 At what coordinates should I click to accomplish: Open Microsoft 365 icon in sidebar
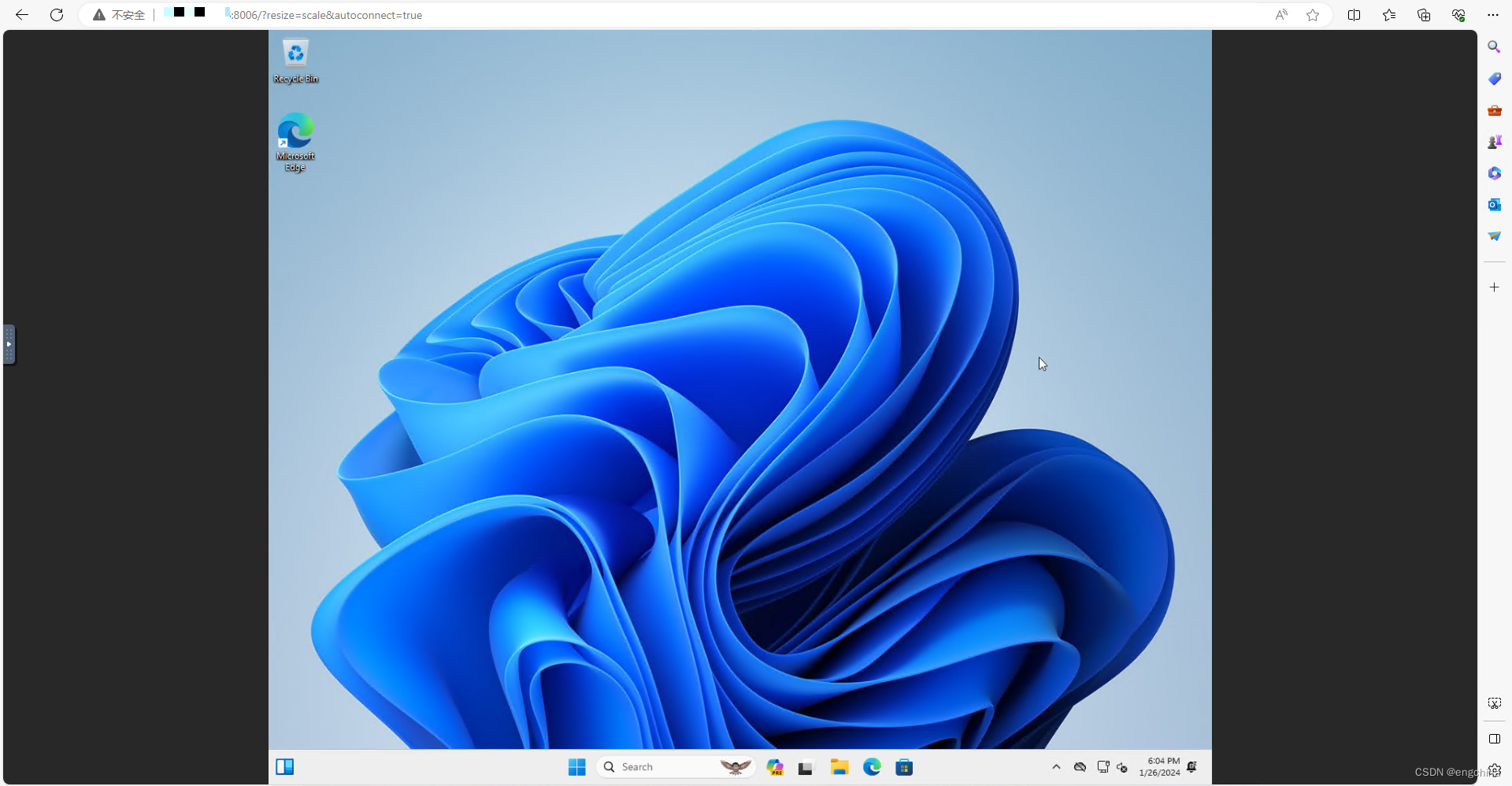coord(1494,173)
